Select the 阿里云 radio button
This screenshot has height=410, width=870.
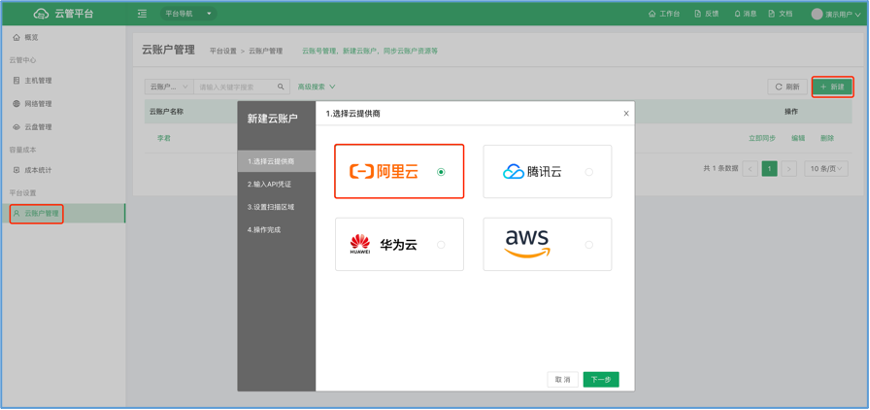click(441, 172)
